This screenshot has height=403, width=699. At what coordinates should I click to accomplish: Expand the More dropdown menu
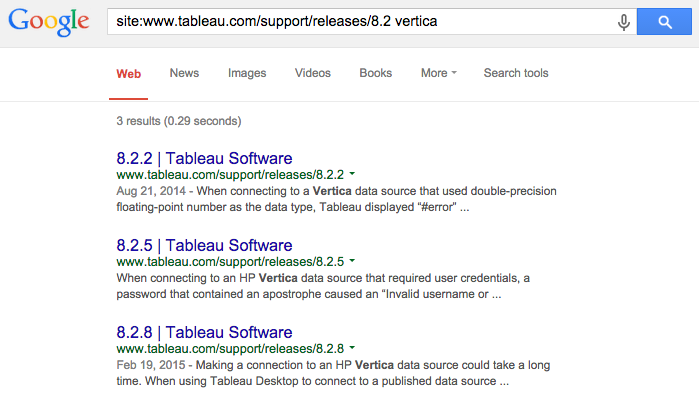coord(439,74)
